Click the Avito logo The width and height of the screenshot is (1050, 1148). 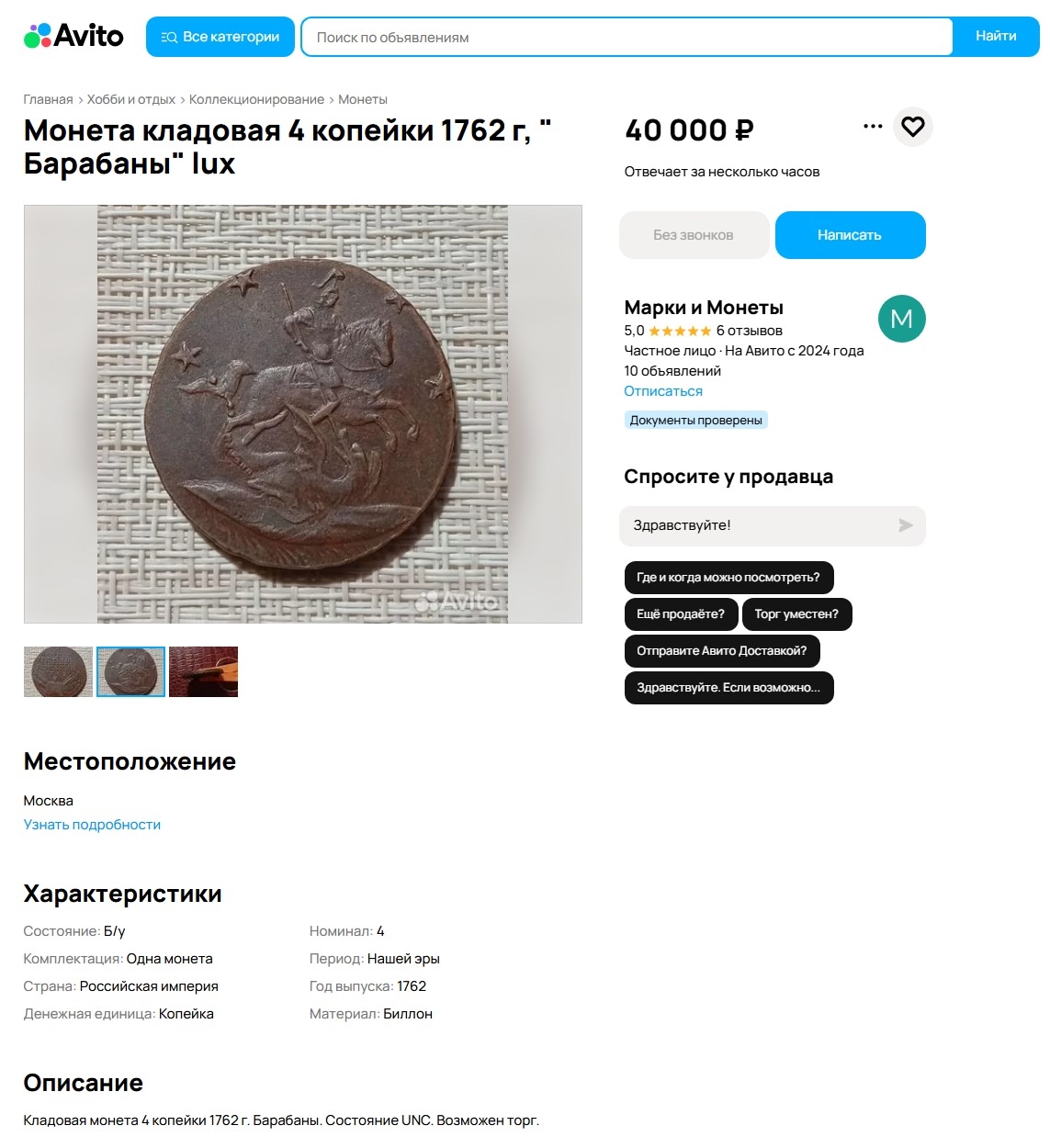73,36
